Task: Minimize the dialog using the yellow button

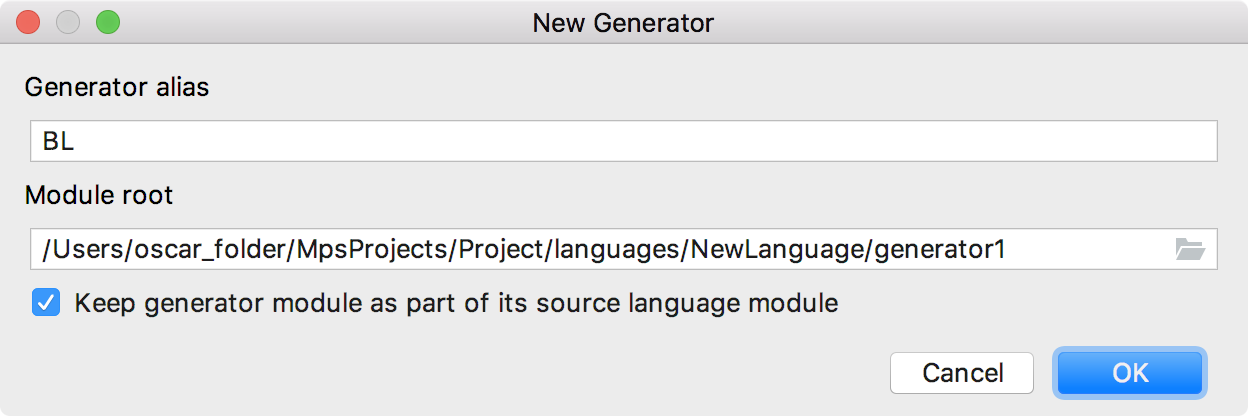Action: pyautogui.click(x=68, y=22)
